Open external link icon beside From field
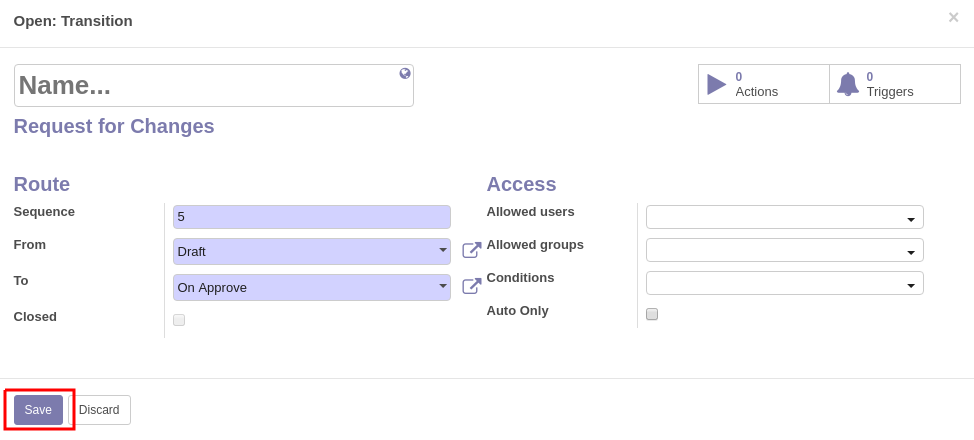974x440 pixels. [x=471, y=250]
